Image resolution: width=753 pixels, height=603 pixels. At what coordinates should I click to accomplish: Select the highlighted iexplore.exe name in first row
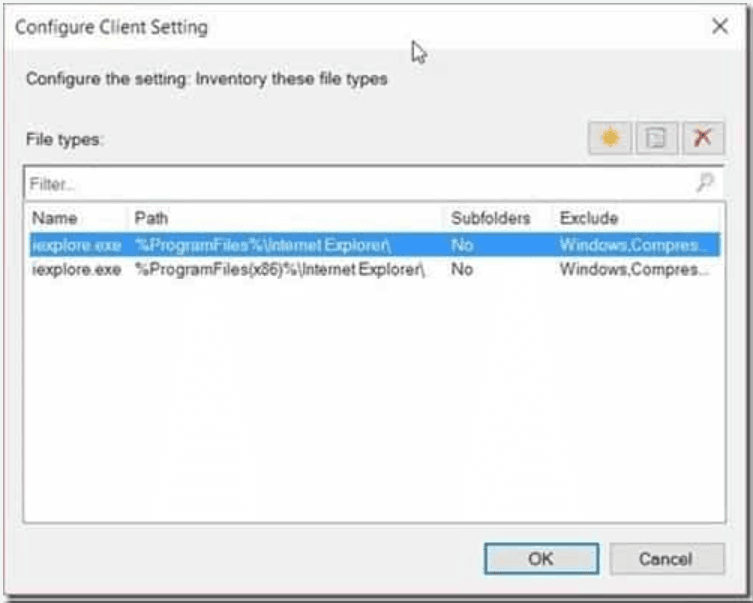(76, 245)
